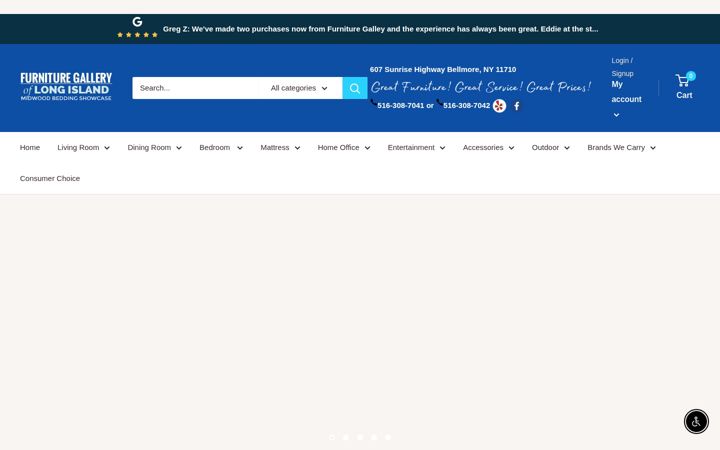Expand the Home Office menu
This screenshot has width=720, height=450.
(344, 147)
